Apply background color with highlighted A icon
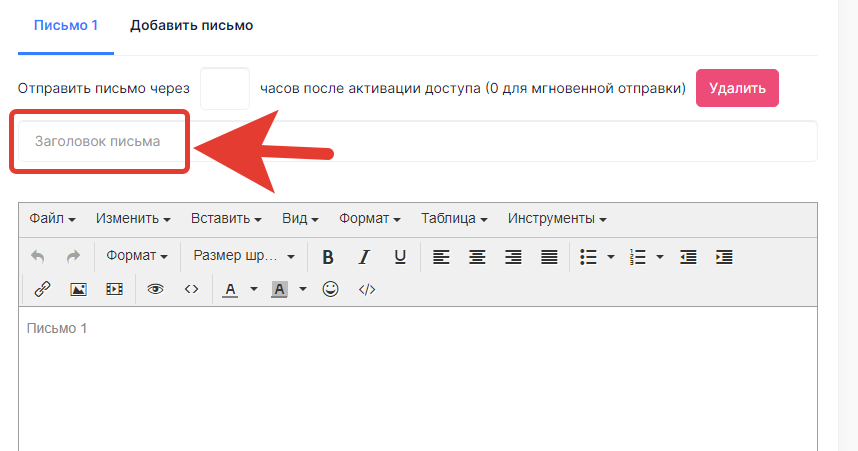This screenshot has width=858, height=451. [279, 289]
